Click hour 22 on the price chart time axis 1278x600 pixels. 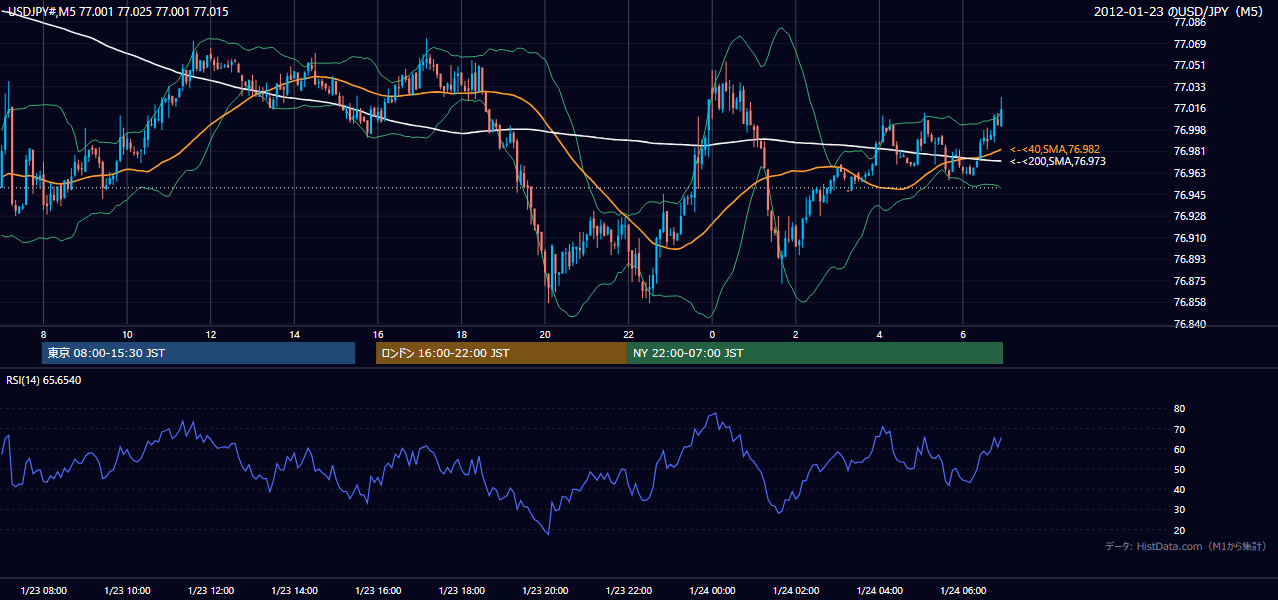click(x=628, y=334)
